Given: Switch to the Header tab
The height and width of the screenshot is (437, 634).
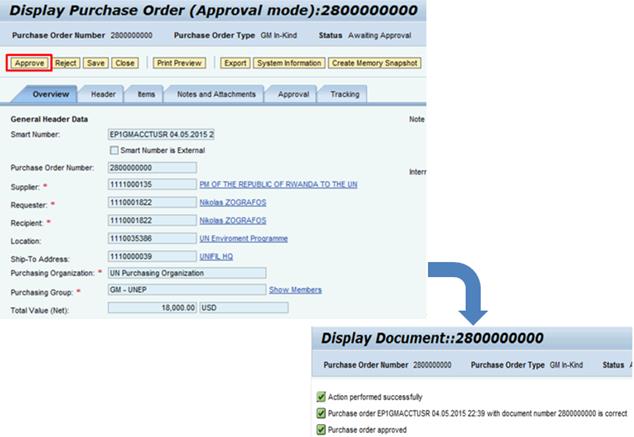Looking at the screenshot, I should coord(103,95).
